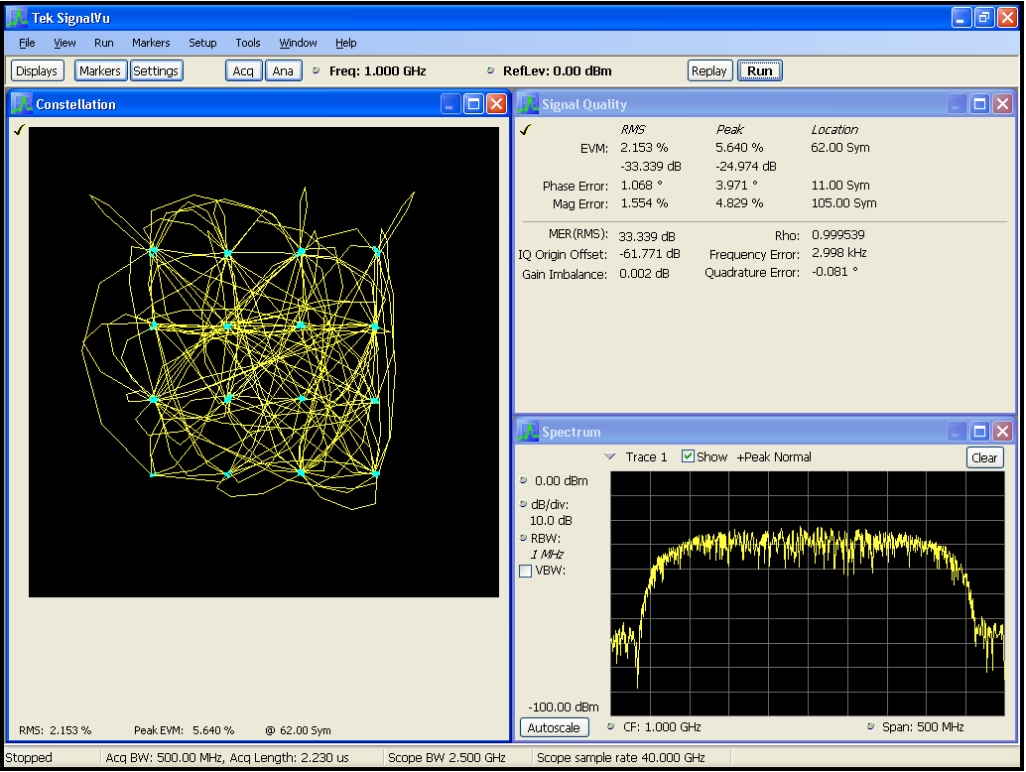Viewport: 1026px width, 772px height.
Task: Click the Autoscale button
Action: tap(554, 728)
